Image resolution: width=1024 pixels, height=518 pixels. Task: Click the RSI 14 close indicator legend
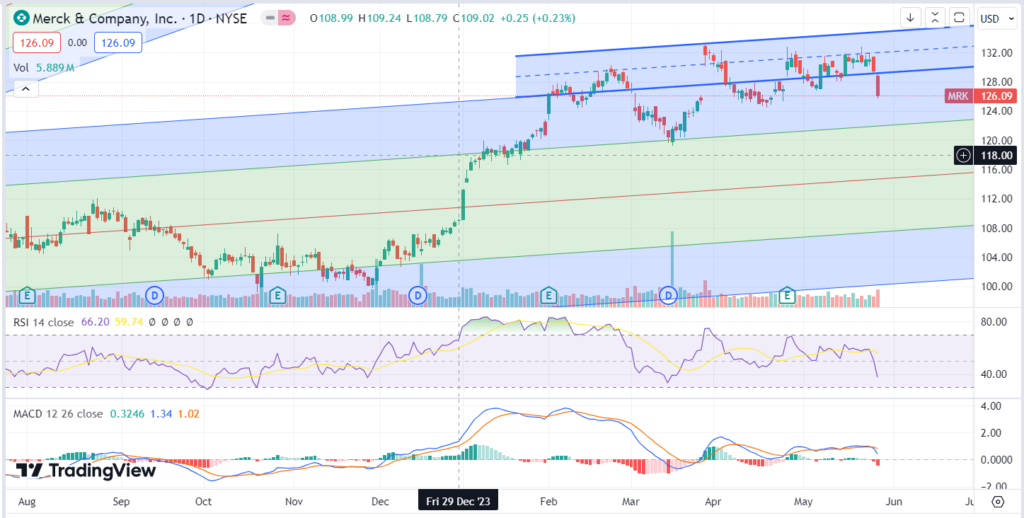pyautogui.click(x=45, y=321)
